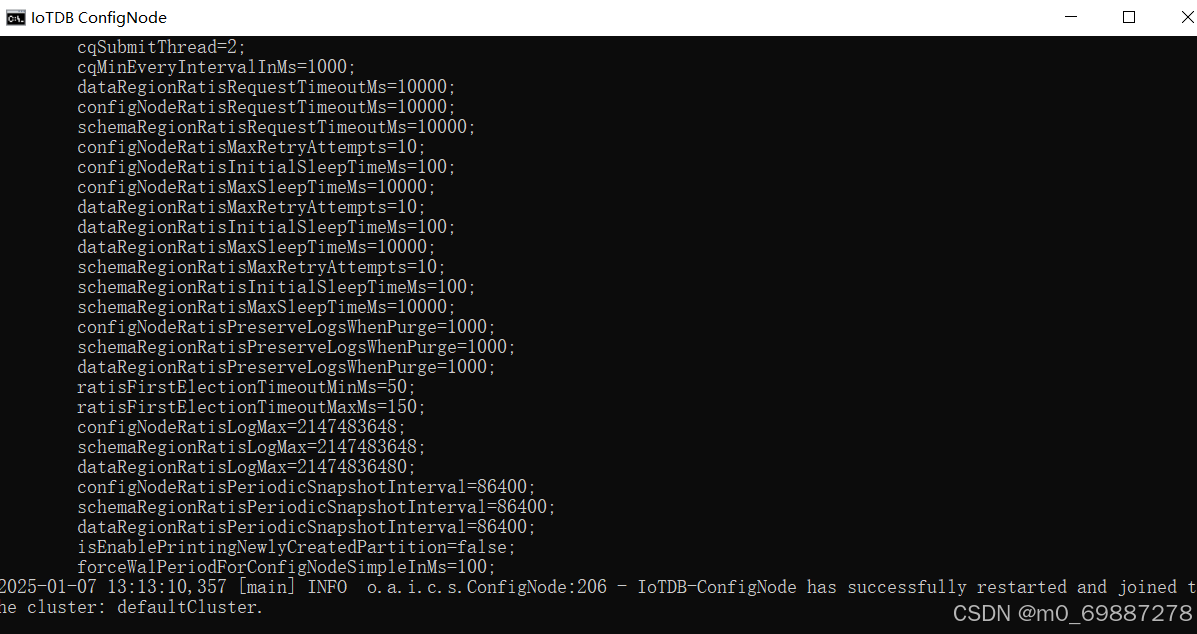The image size is (1197, 634).
Task: Click the console window icon in title bar
Action: (x=14, y=17)
